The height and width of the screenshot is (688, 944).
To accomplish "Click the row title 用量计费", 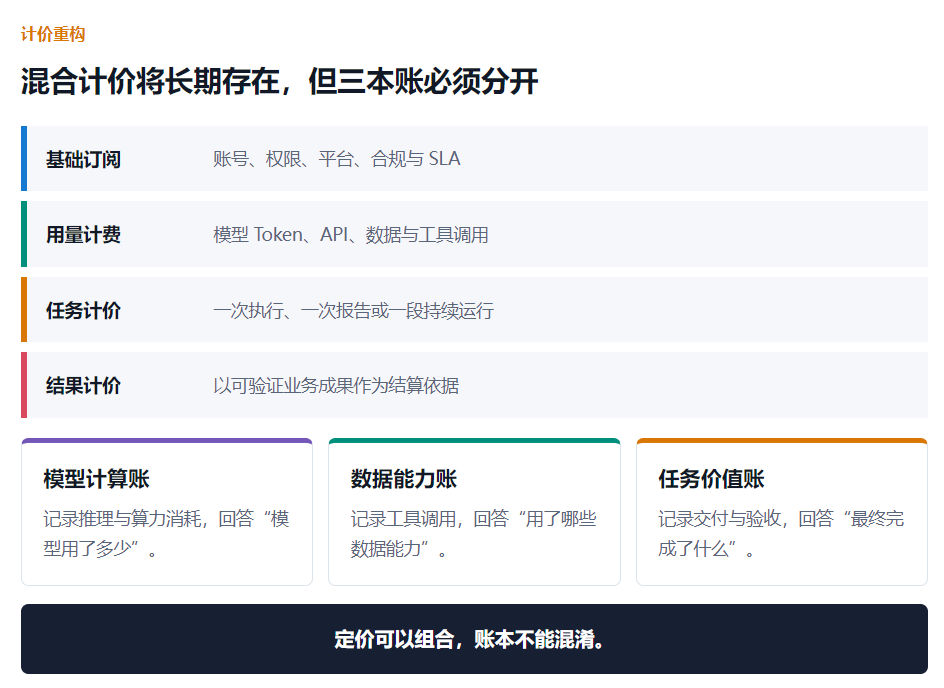I will [84, 235].
